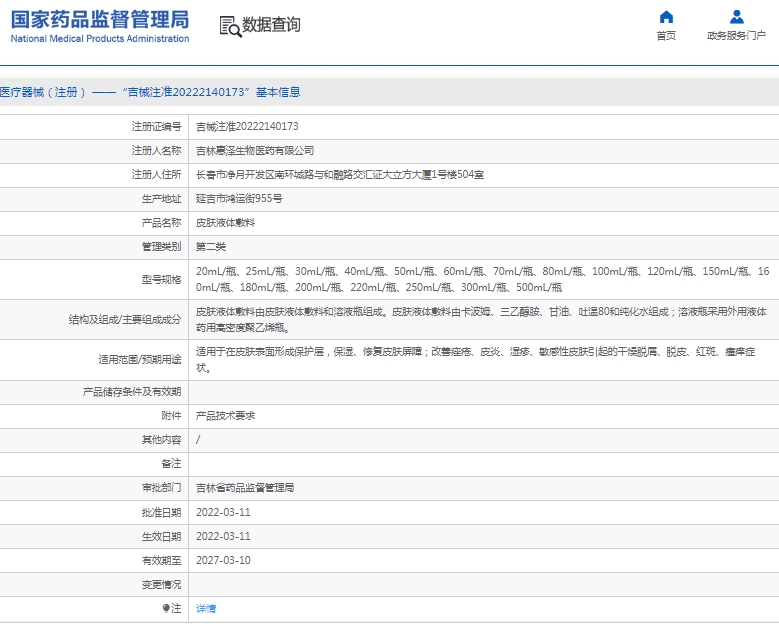The width and height of the screenshot is (779, 627).
Task: Click the 批准日期 row label
Action: (161, 512)
